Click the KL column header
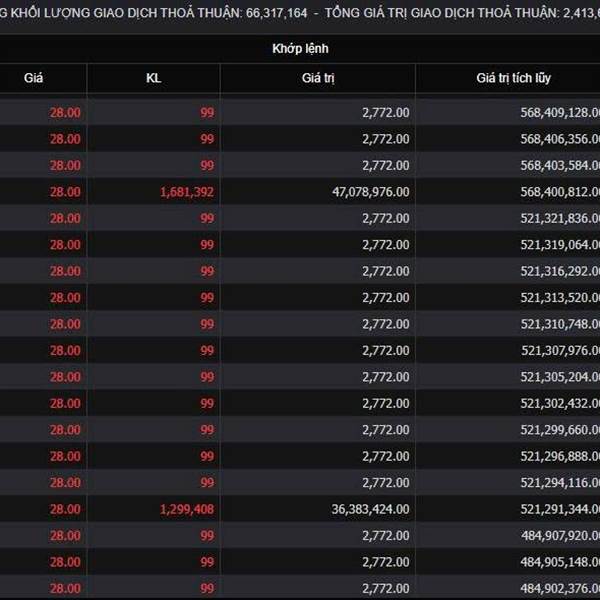Viewport: 600px width, 600px height. 153,78
